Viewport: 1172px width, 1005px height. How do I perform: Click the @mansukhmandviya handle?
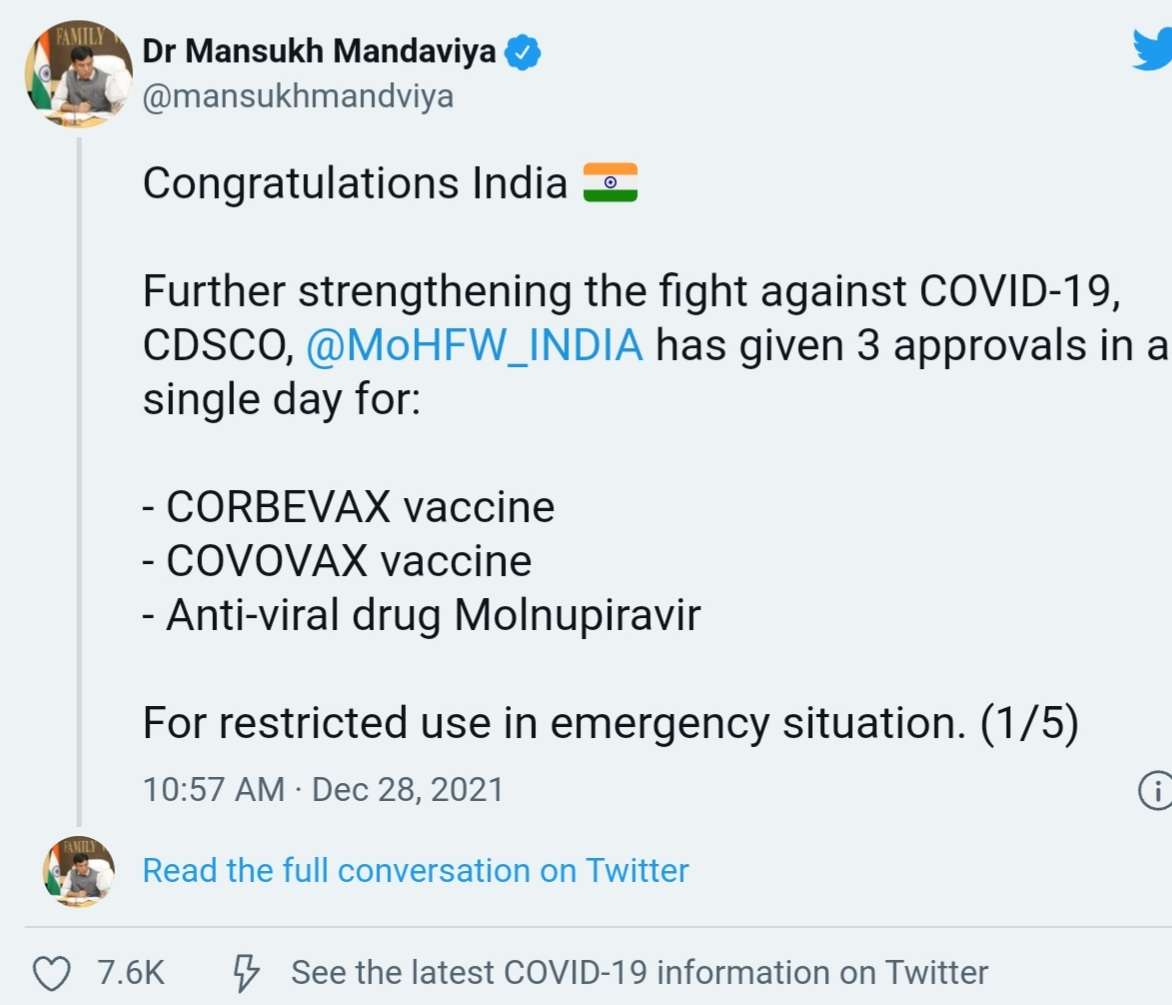point(296,96)
